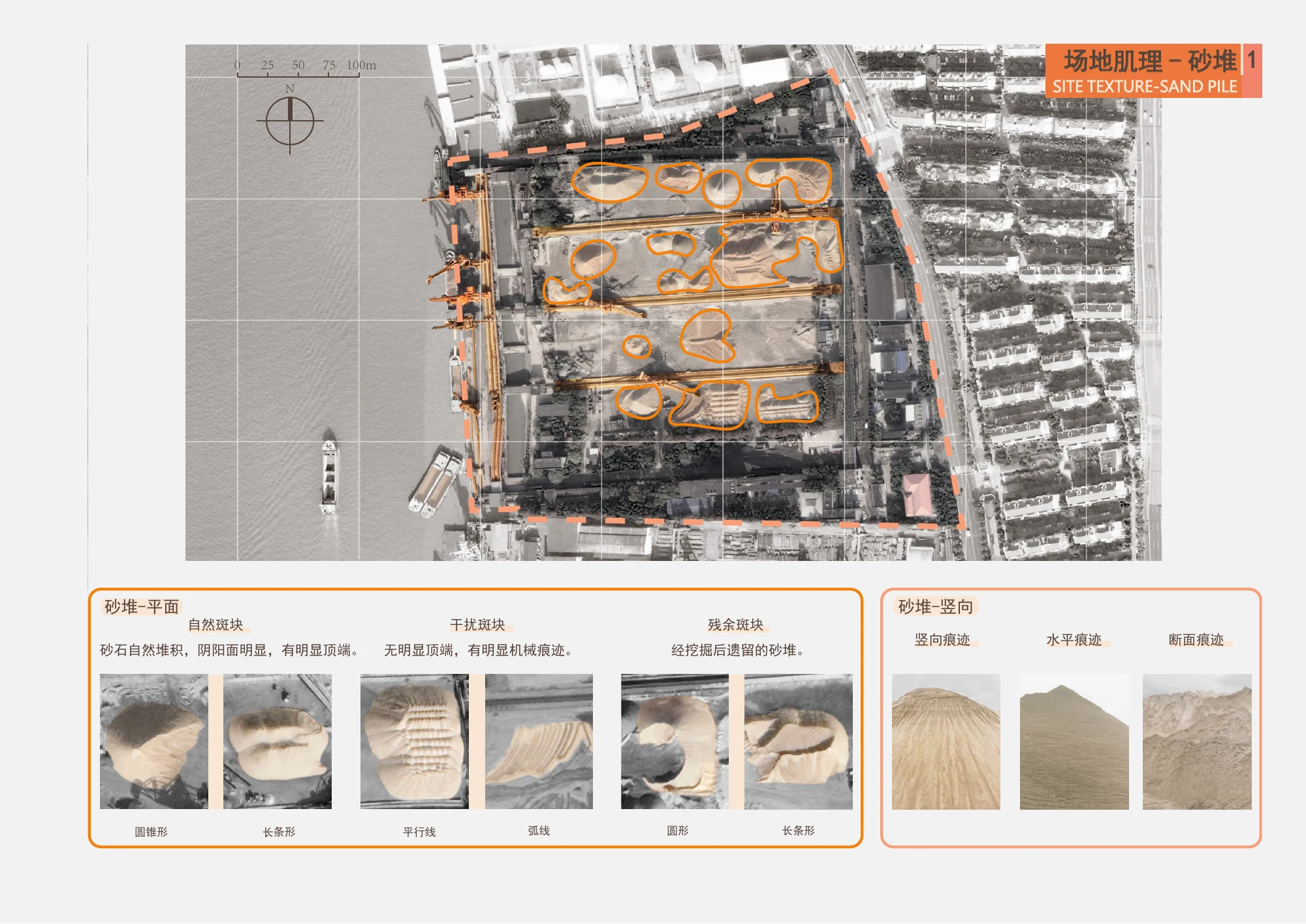Image resolution: width=1306 pixels, height=924 pixels.
Task: Select text 砂石自然堆积，阴阳面明显，有明显顶端。
Action: pyautogui.click(x=229, y=650)
